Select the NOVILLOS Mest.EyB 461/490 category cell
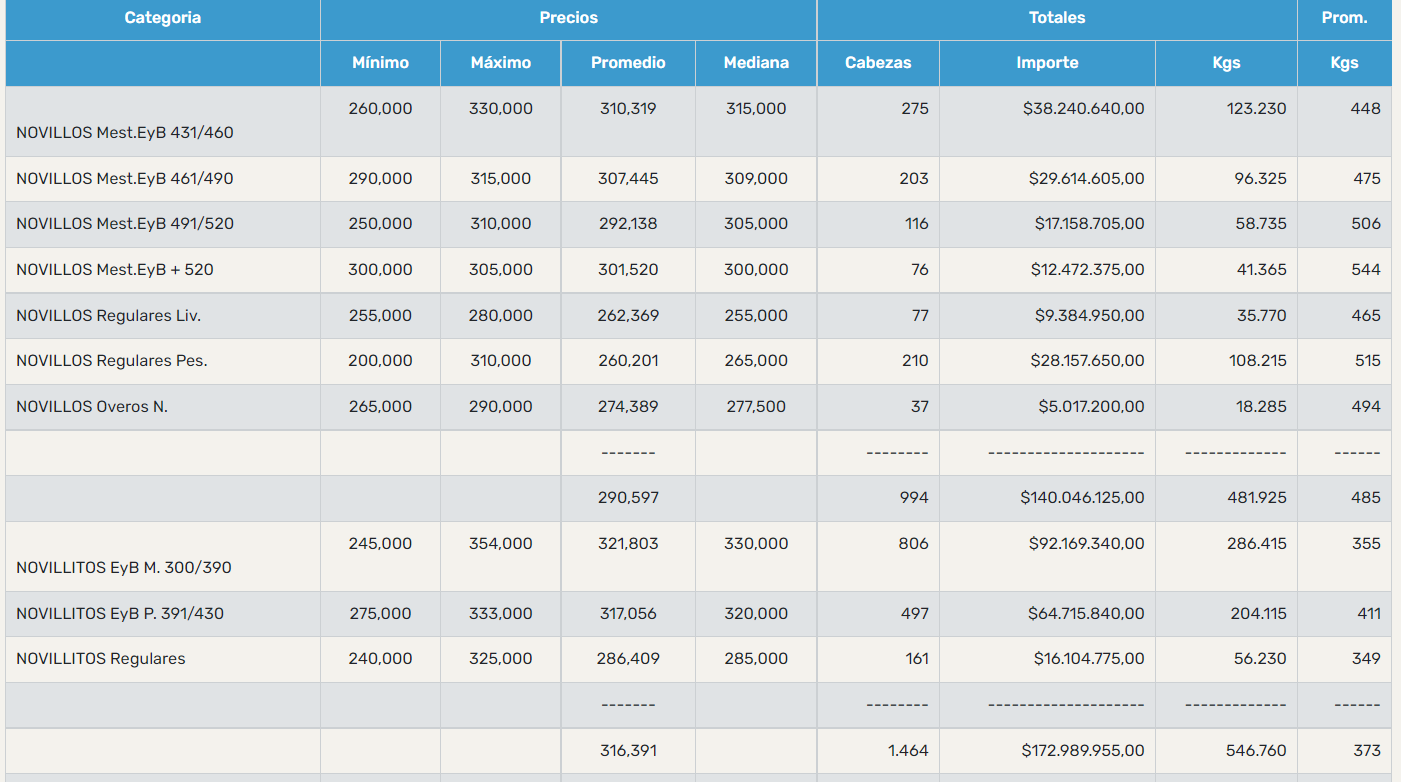The width and height of the screenshot is (1401, 782). (125, 179)
